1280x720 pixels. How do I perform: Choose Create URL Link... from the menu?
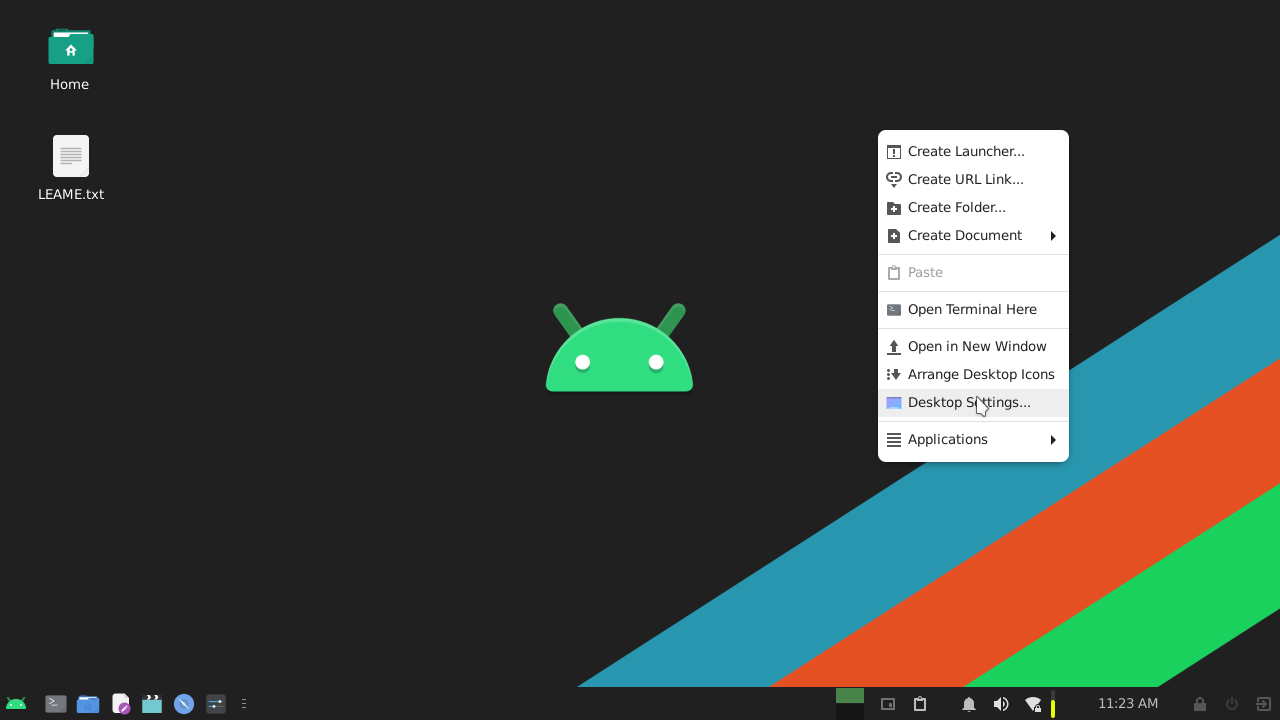[x=973, y=179]
